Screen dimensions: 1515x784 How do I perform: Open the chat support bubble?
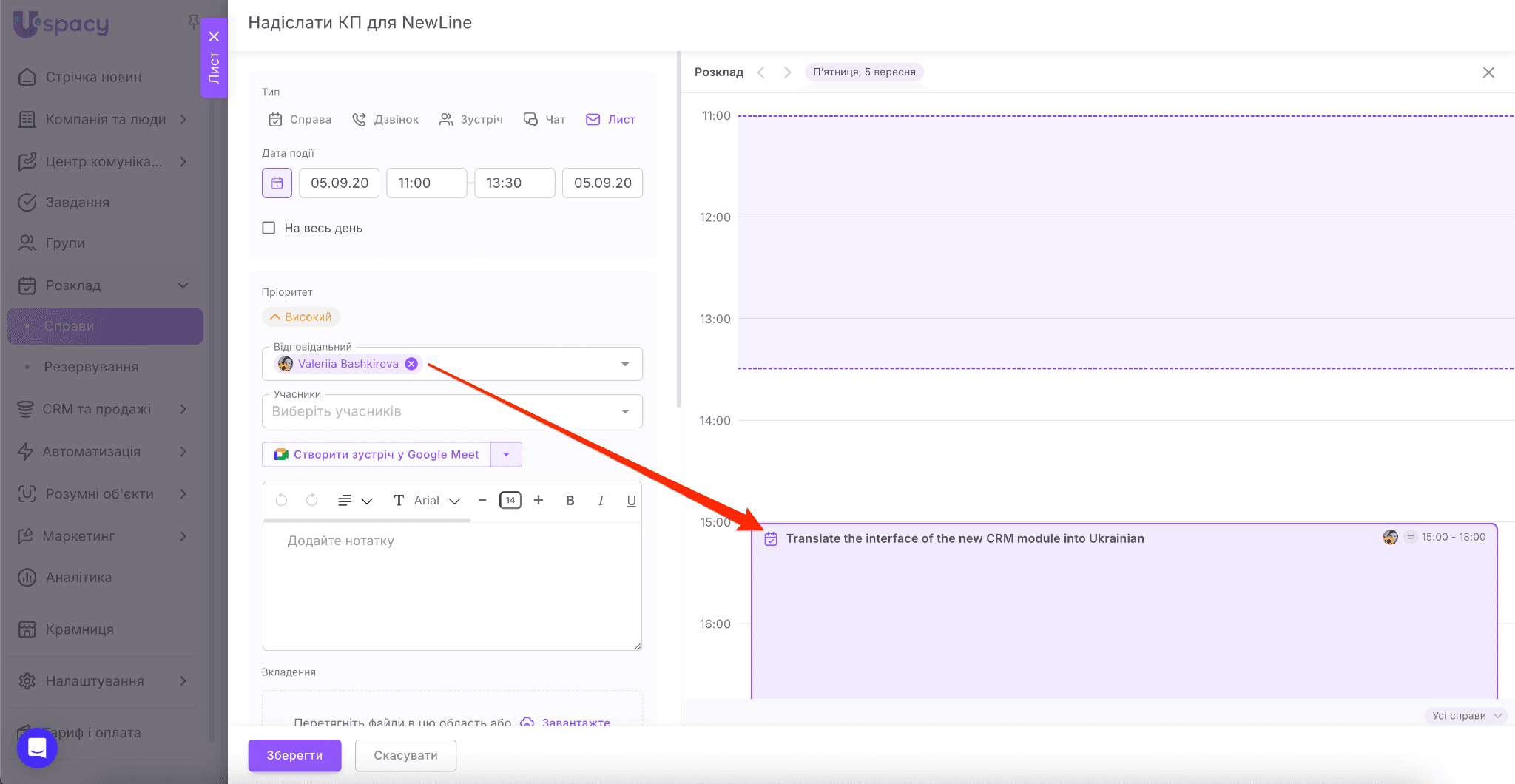(37, 748)
